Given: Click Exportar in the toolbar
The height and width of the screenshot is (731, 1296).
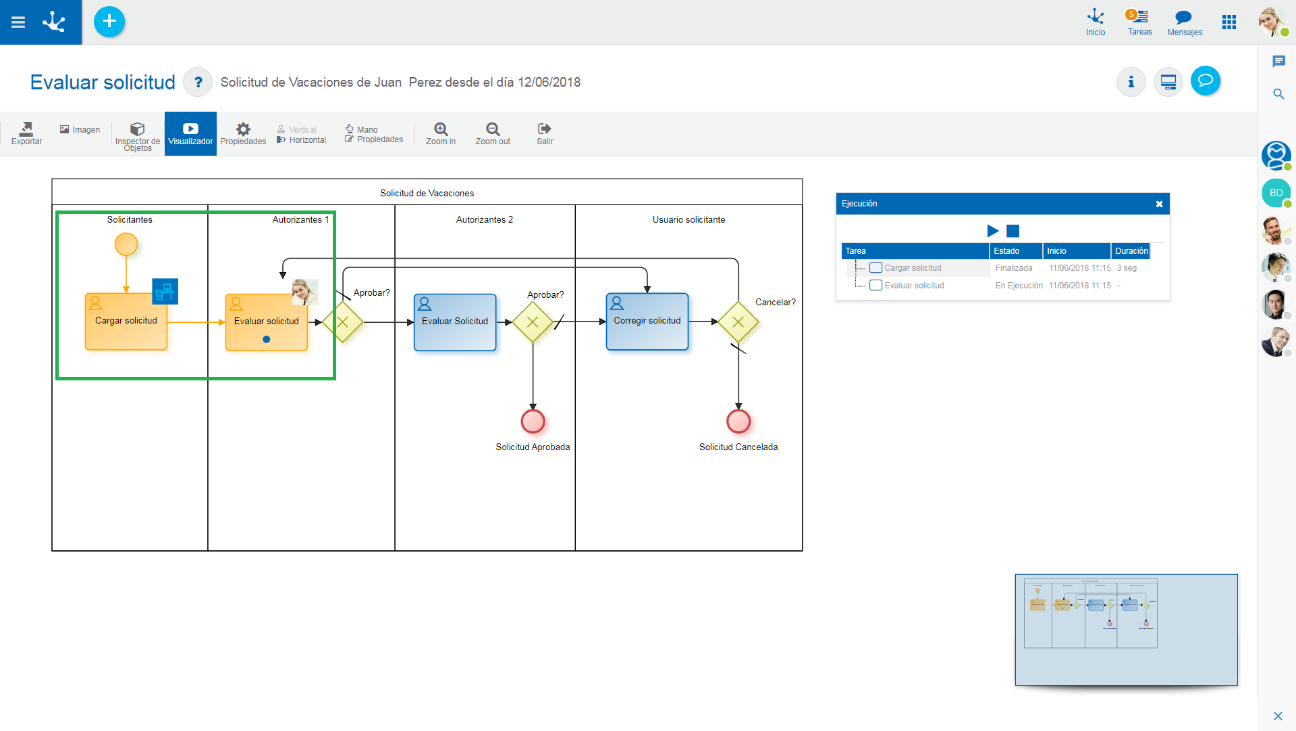Looking at the screenshot, I should click(27, 134).
